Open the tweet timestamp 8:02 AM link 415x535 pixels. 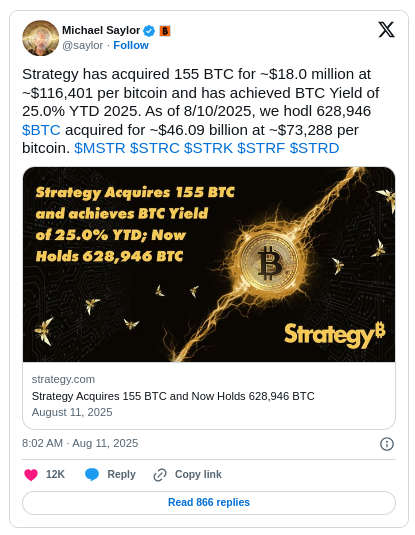(80, 443)
